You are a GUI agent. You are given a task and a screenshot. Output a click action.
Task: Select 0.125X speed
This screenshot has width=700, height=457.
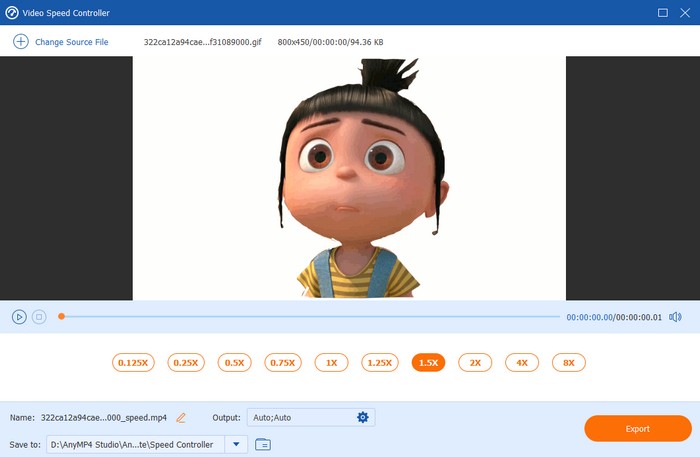click(x=133, y=362)
